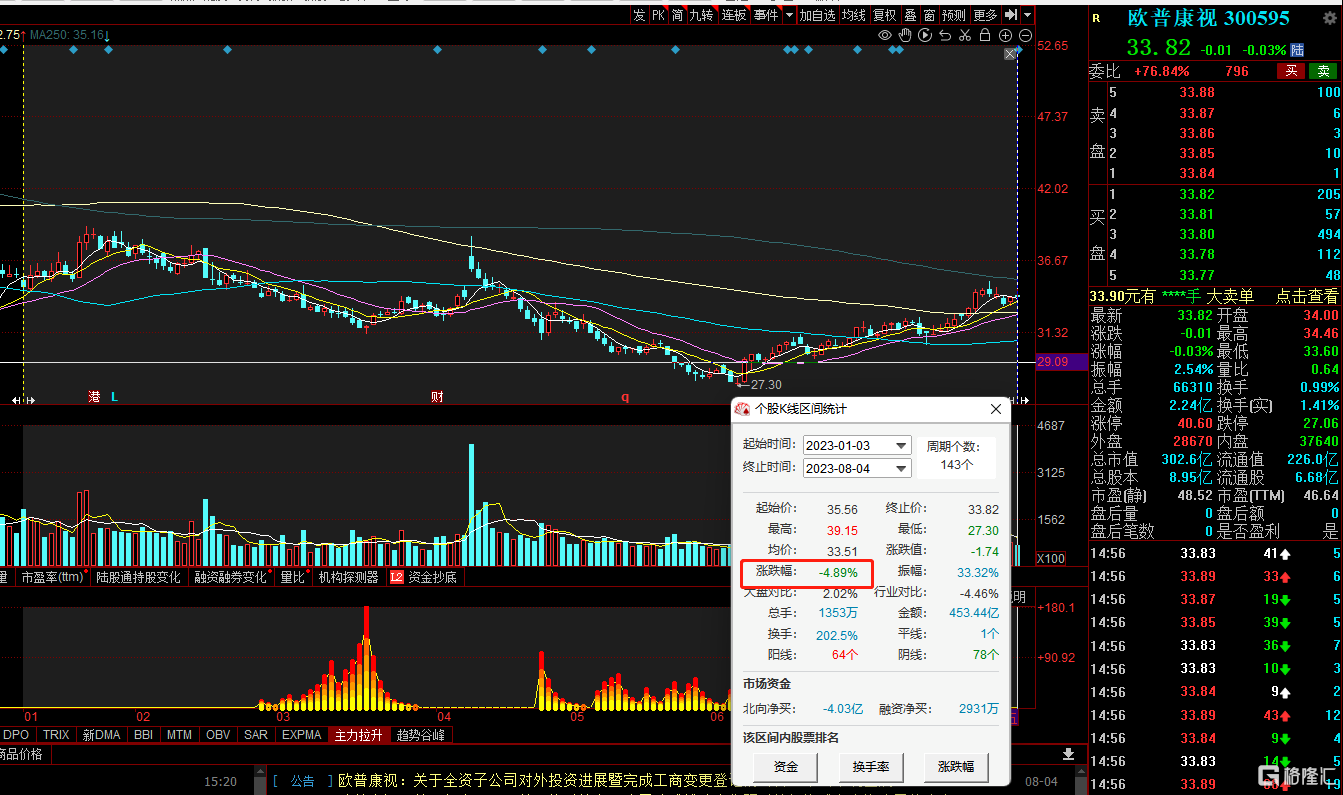Click the 简 toolbar button
The image size is (1343, 795).
pyautogui.click(x=677, y=15)
